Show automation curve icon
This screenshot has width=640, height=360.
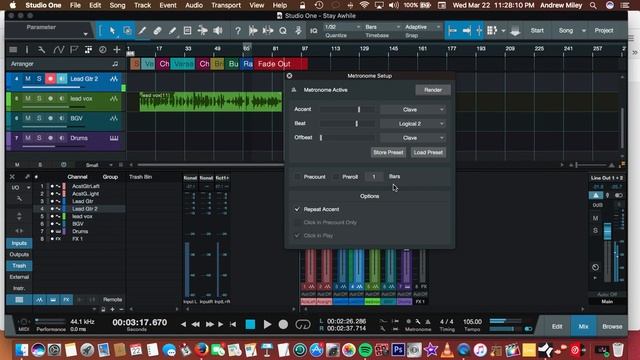pos(58,50)
